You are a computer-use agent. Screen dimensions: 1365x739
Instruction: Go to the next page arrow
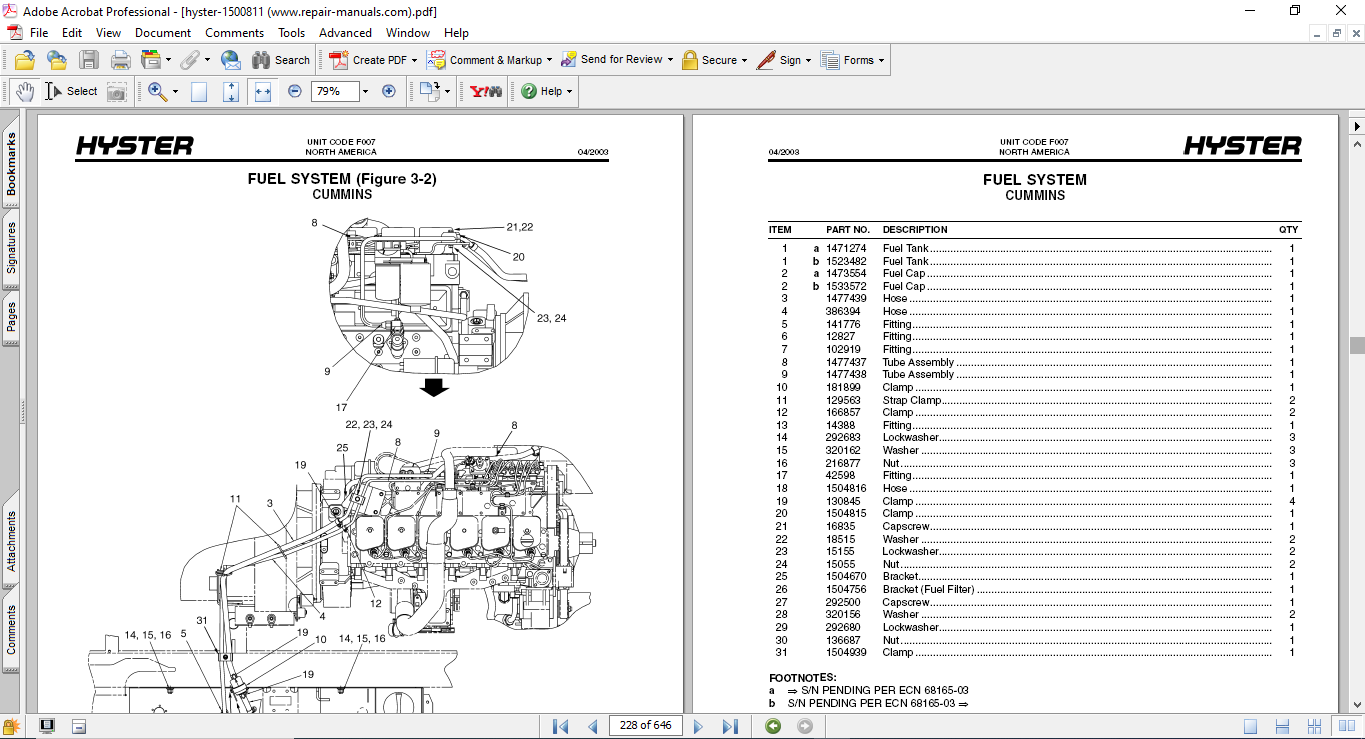point(698,726)
